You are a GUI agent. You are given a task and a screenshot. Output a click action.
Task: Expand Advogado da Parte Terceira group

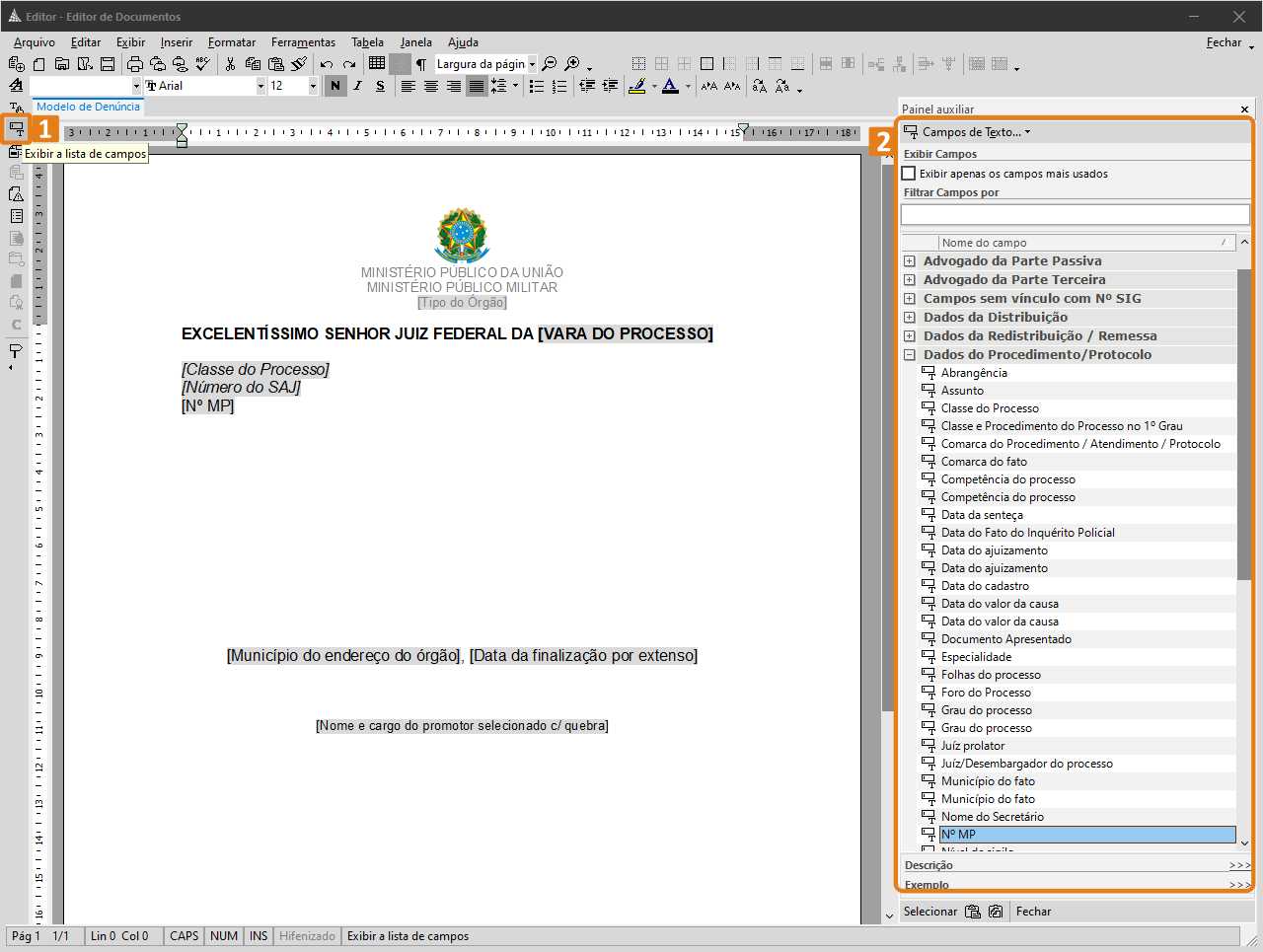click(x=909, y=280)
